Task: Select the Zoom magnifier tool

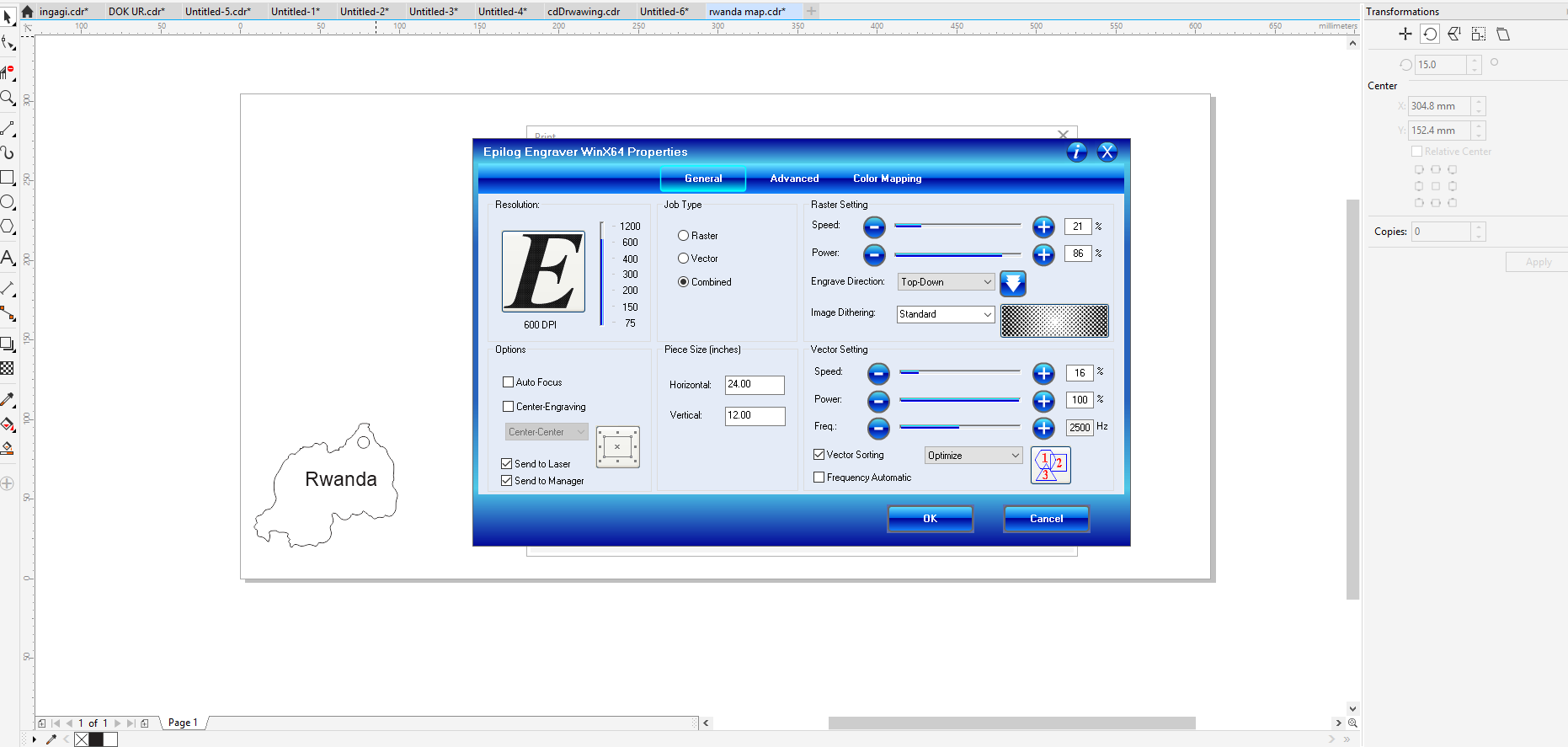Action: pos(8,98)
